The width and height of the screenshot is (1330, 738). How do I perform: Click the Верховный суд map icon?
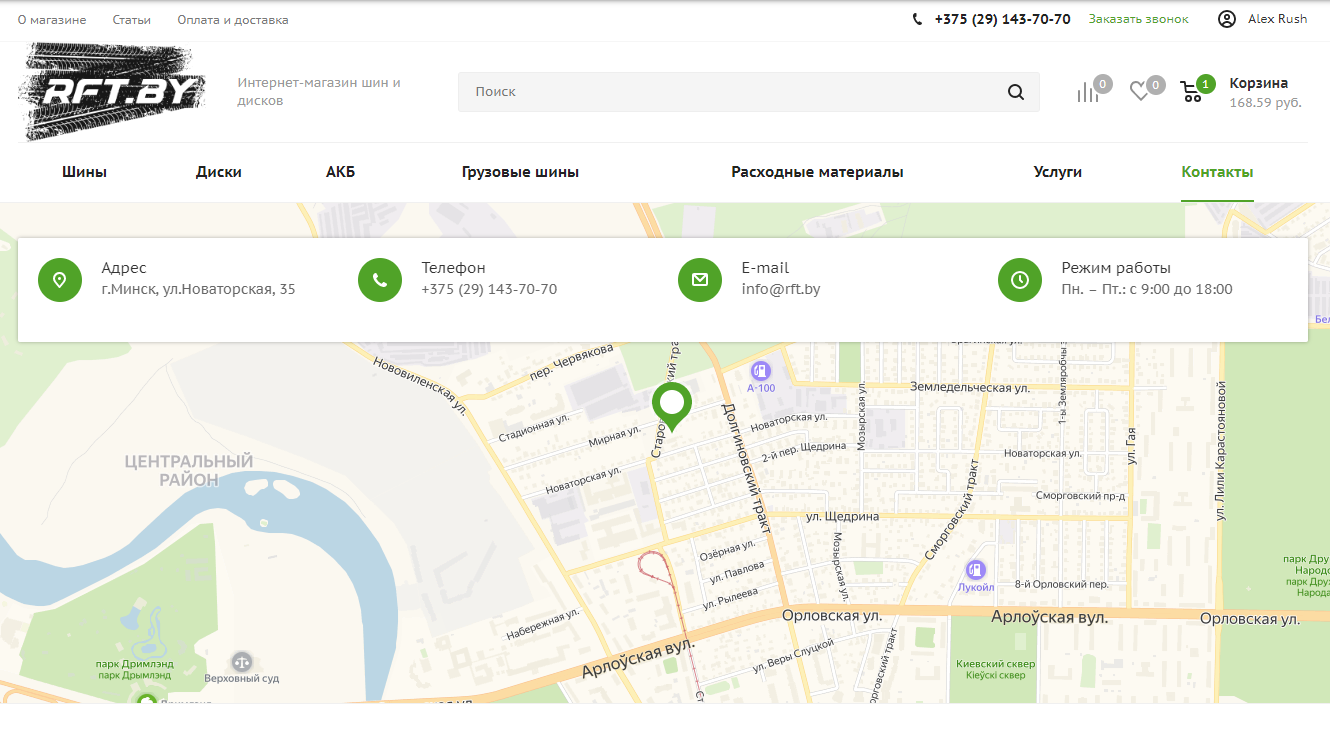coord(242,661)
